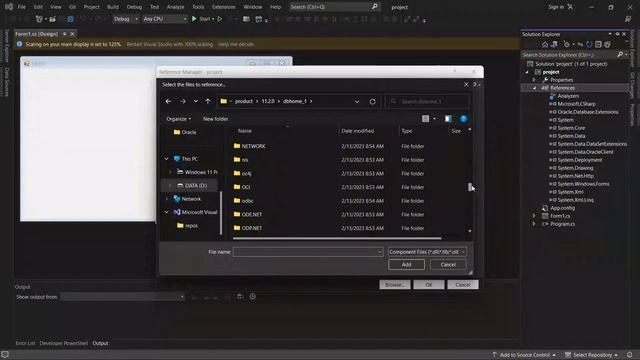Open the Component Files type filter

[427, 252]
